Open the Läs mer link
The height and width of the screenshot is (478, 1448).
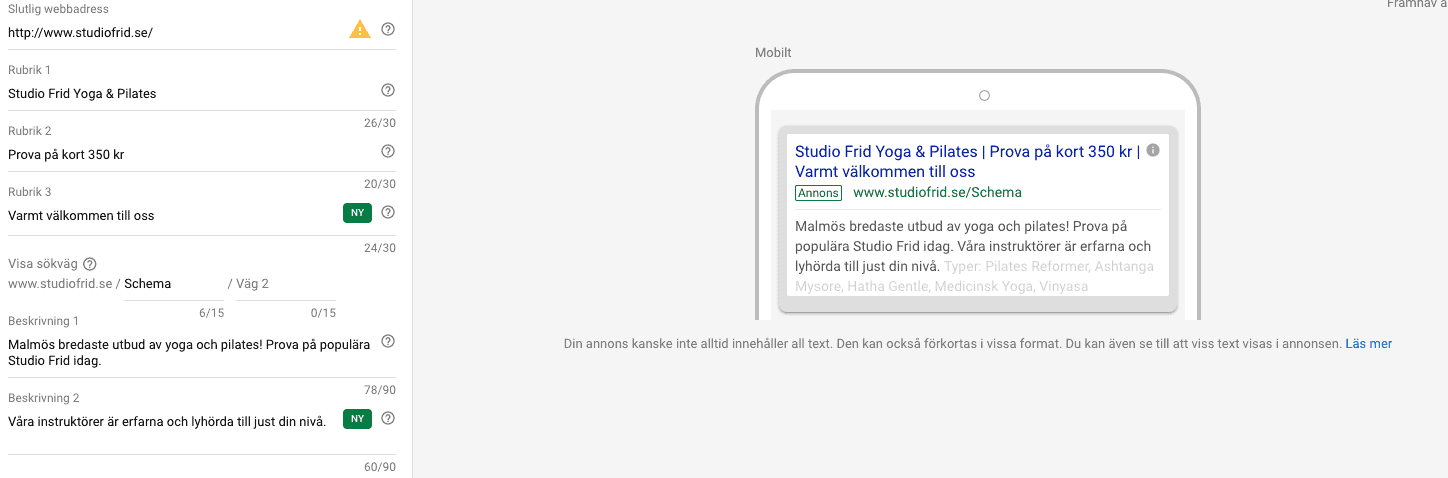pos(1368,344)
